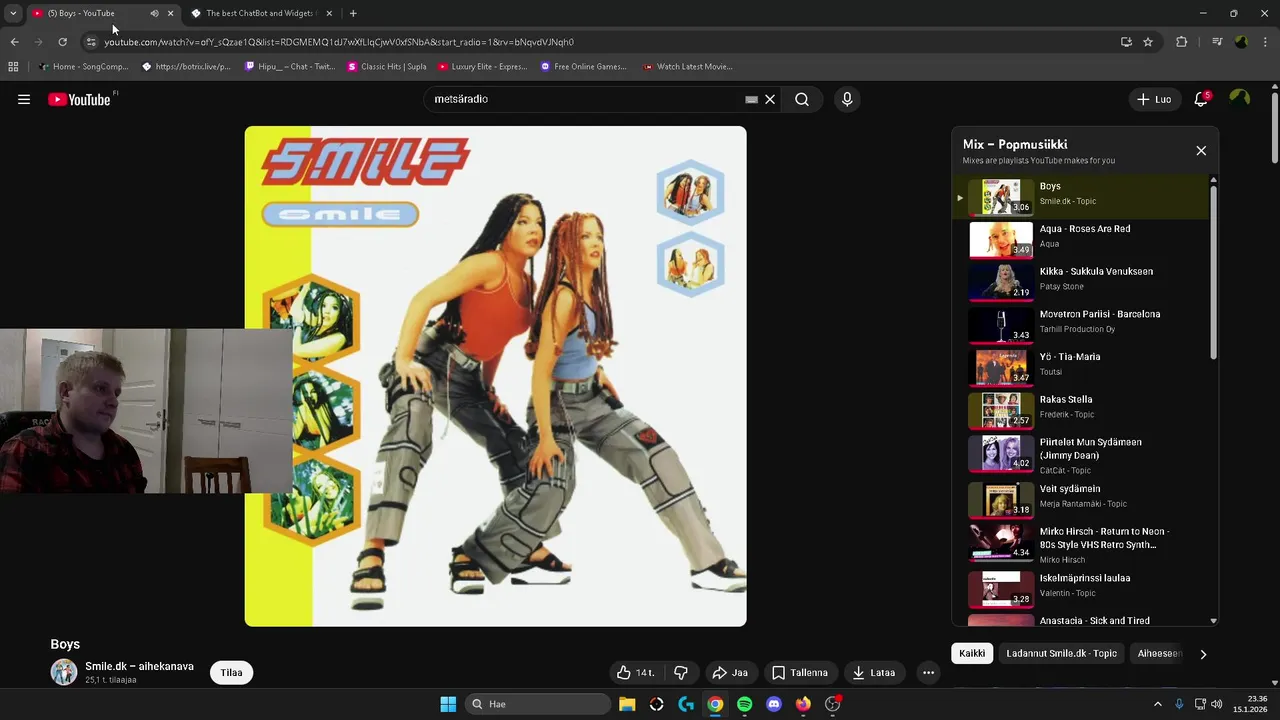
Task: Open Watch Latest Movie bookmark
Action: (x=688, y=67)
